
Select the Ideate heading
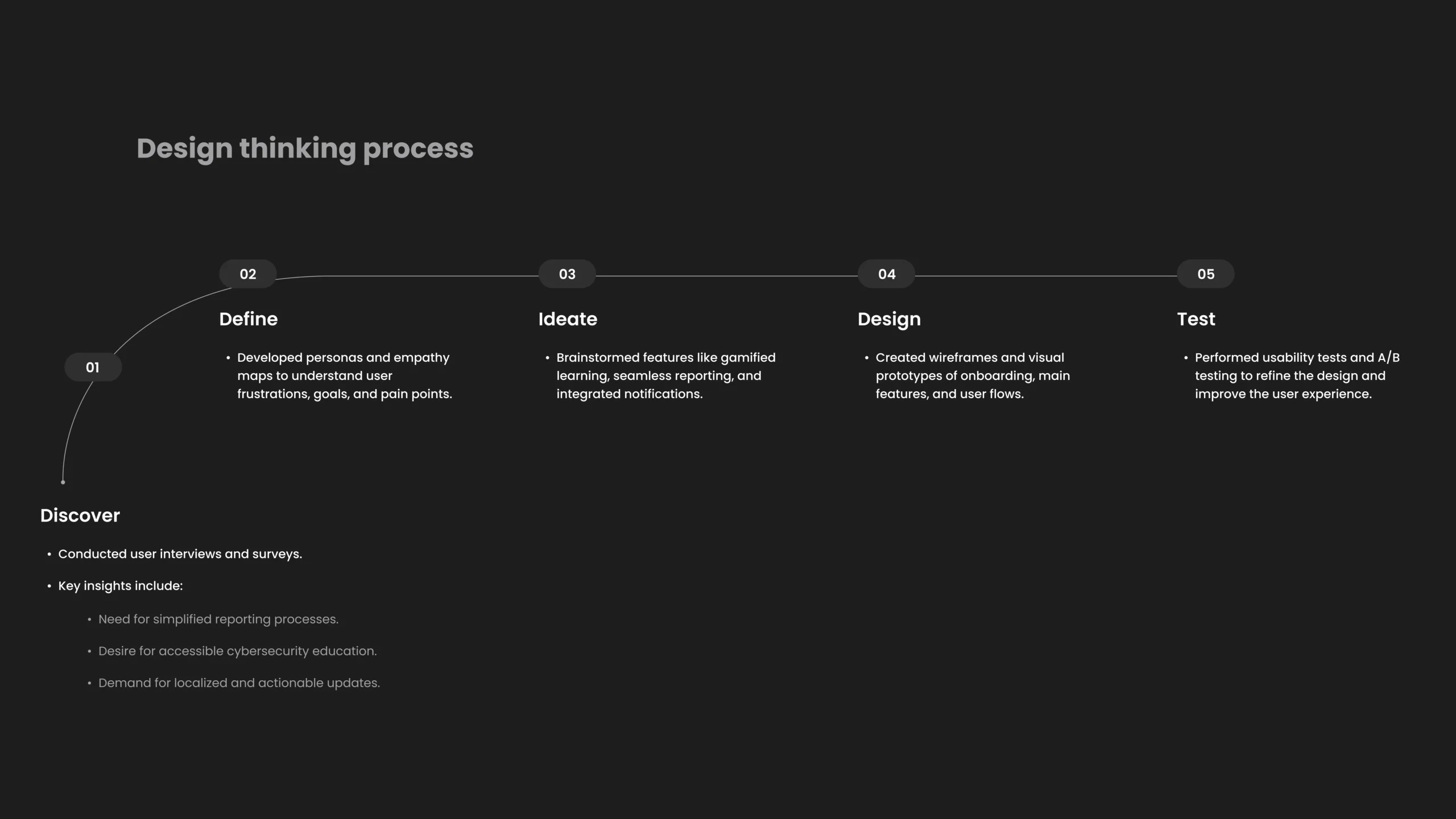click(568, 319)
